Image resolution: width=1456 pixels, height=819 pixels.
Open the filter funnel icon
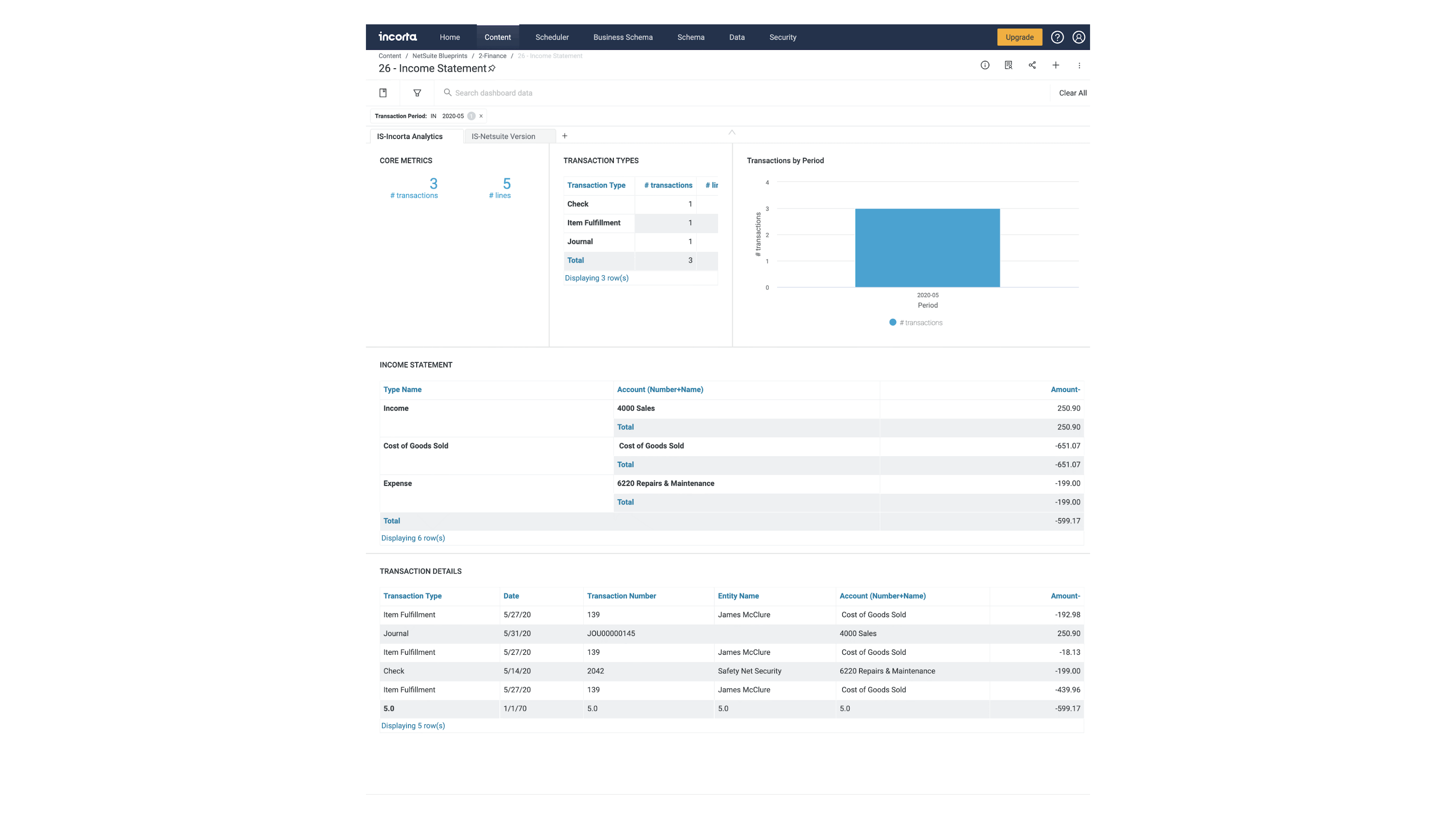tap(417, 93)
